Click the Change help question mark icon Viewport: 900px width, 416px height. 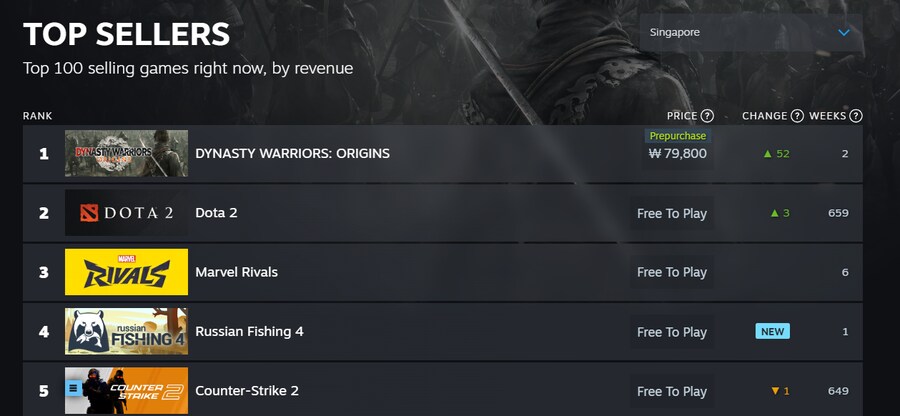coord(797,116)
